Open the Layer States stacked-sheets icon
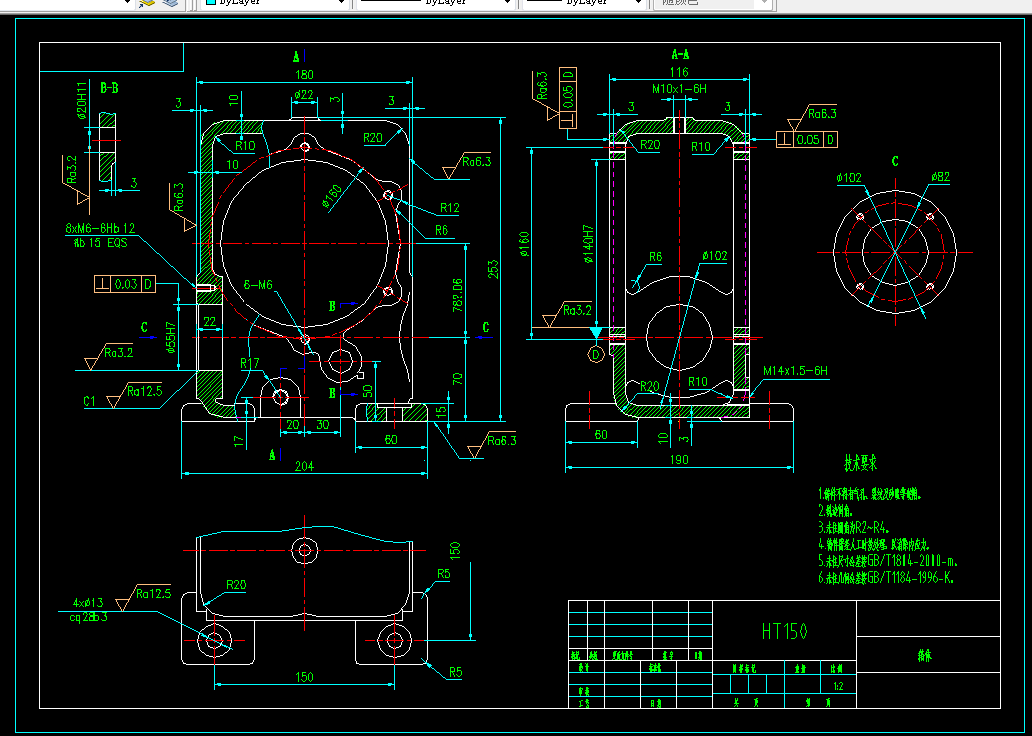Viewport: 1032px width, 736px height. click(x=171, y=3)
